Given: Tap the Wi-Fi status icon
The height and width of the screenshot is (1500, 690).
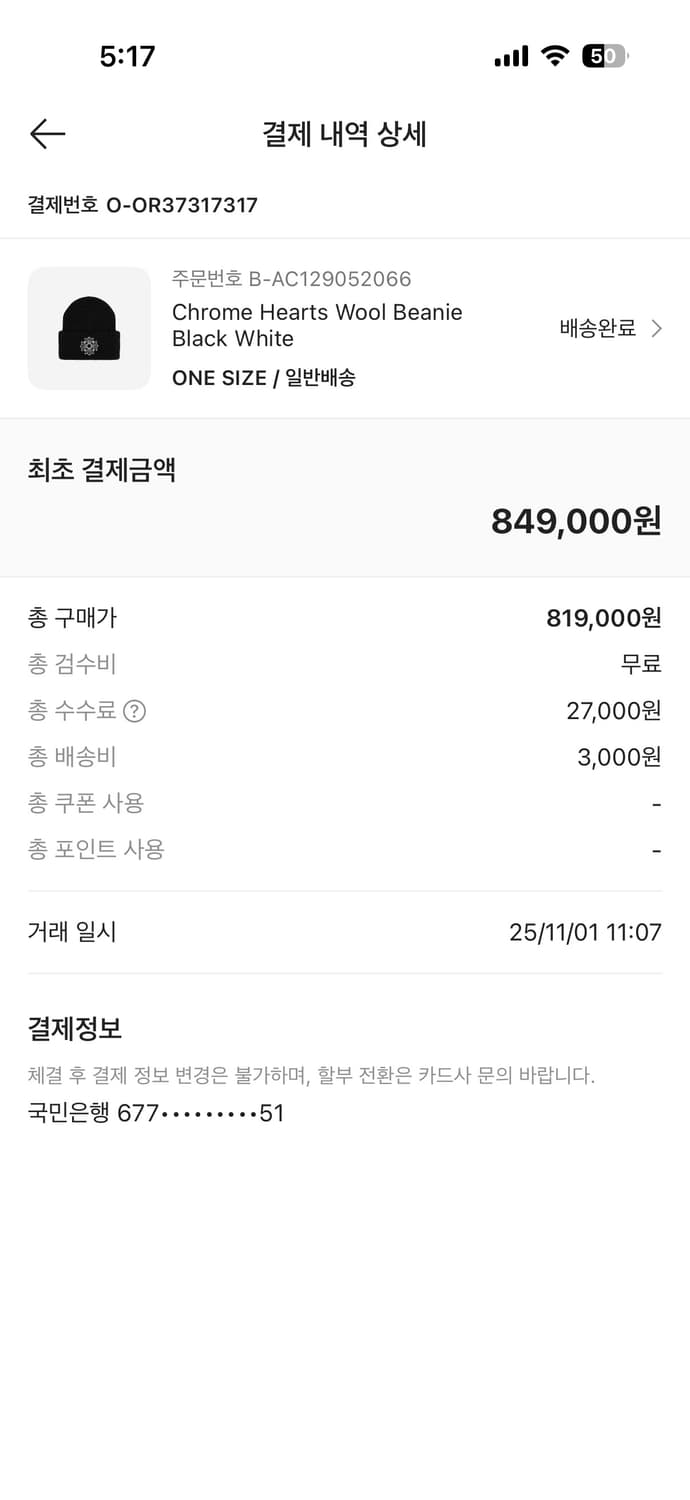Looking at the screenshot, I should pyautogui.click(x=556, y=57).
